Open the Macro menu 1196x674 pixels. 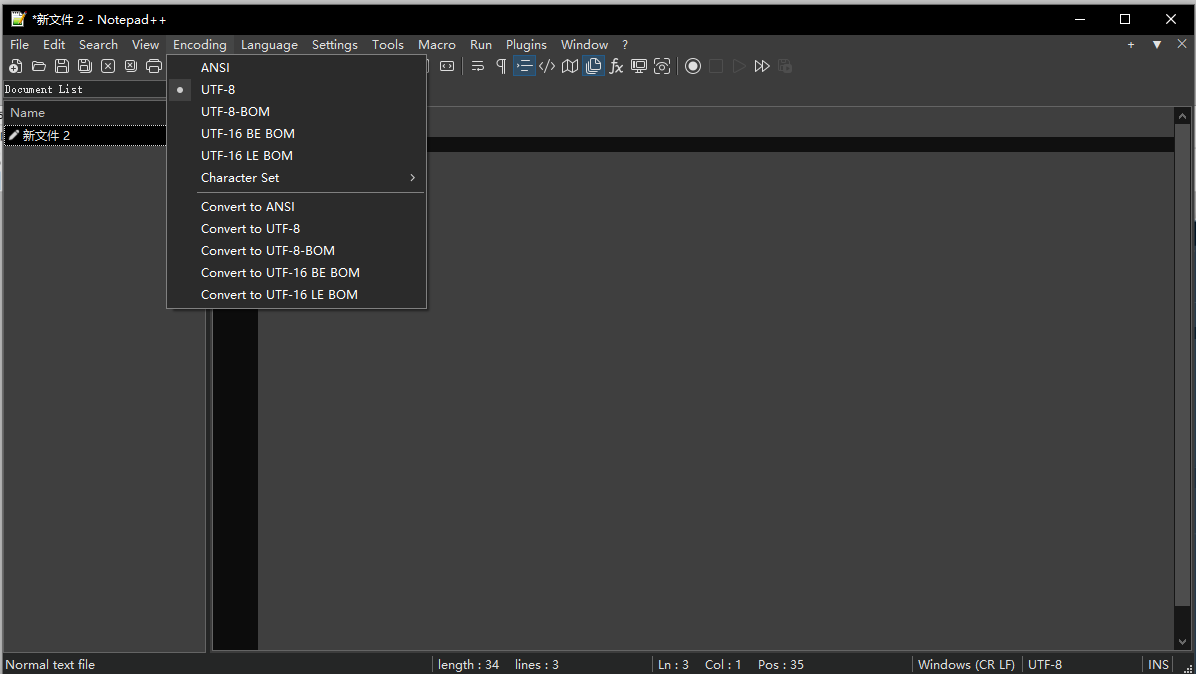coord(436,44)
